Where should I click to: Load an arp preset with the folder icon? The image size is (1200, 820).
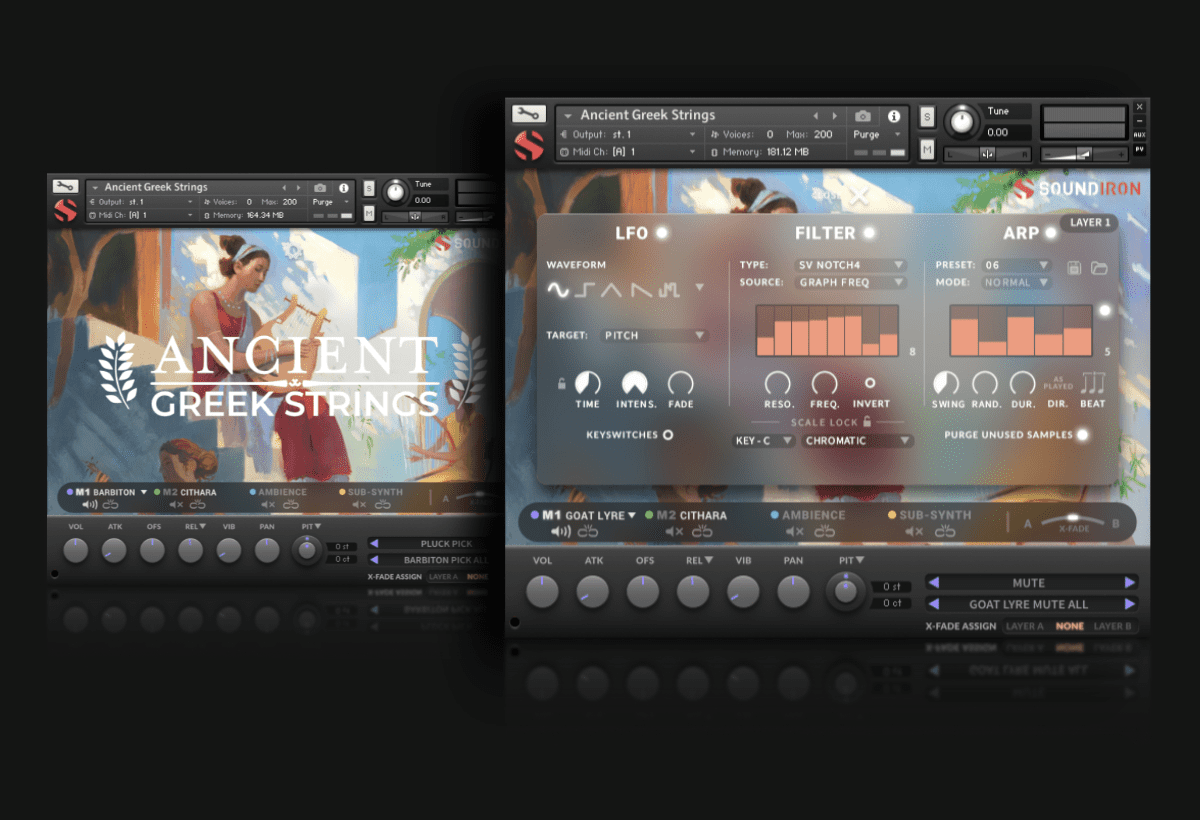[1099, 267]
